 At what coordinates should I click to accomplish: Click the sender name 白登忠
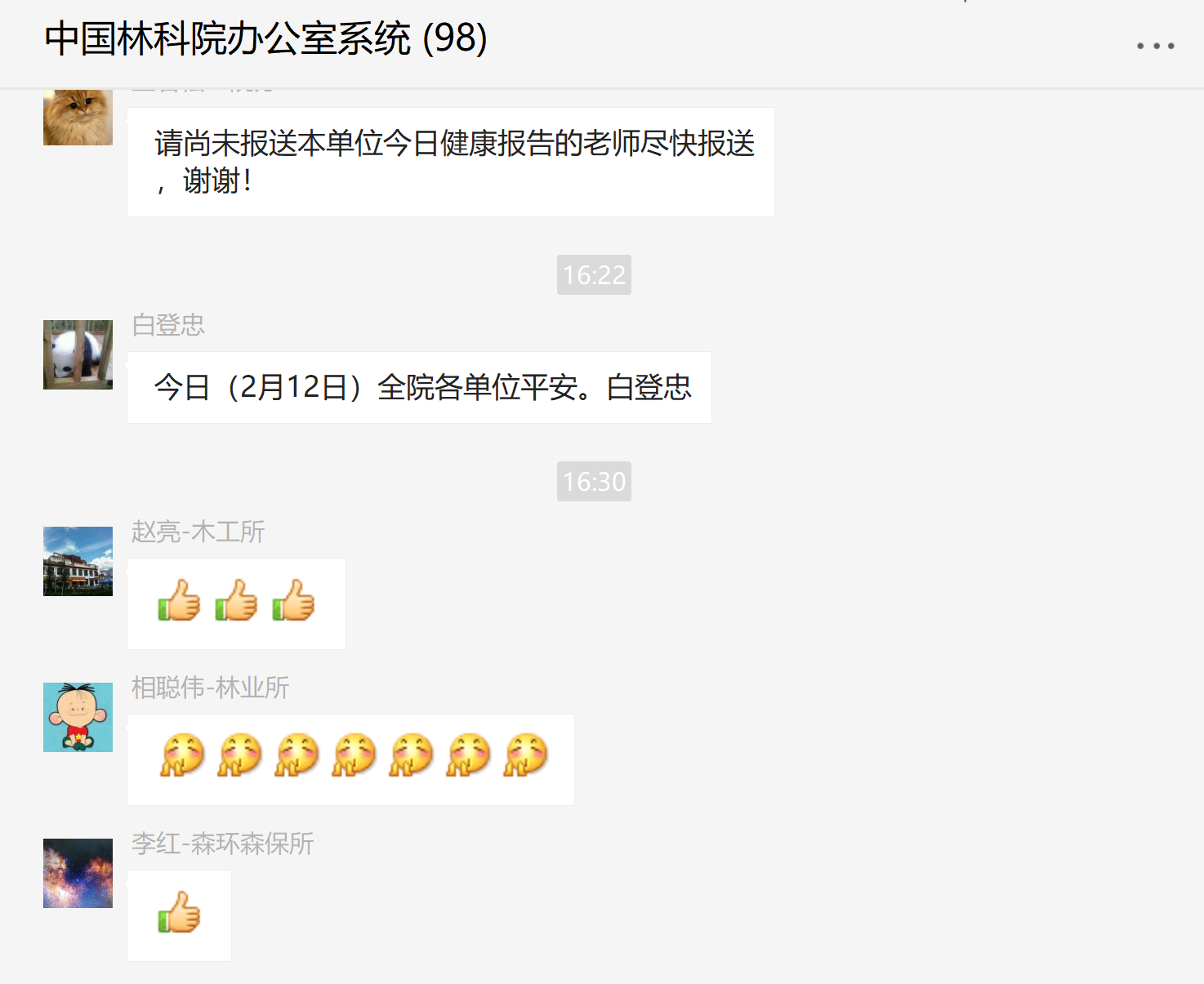[168, 325]
